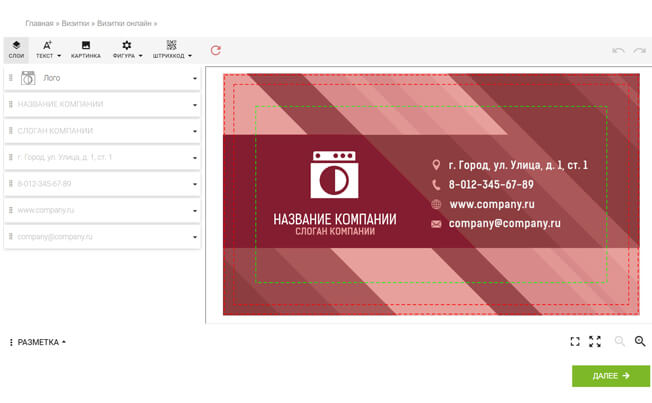652x403 pixels.
Task: Select www.company.ru text on the card
Action: tap(492, 204)
